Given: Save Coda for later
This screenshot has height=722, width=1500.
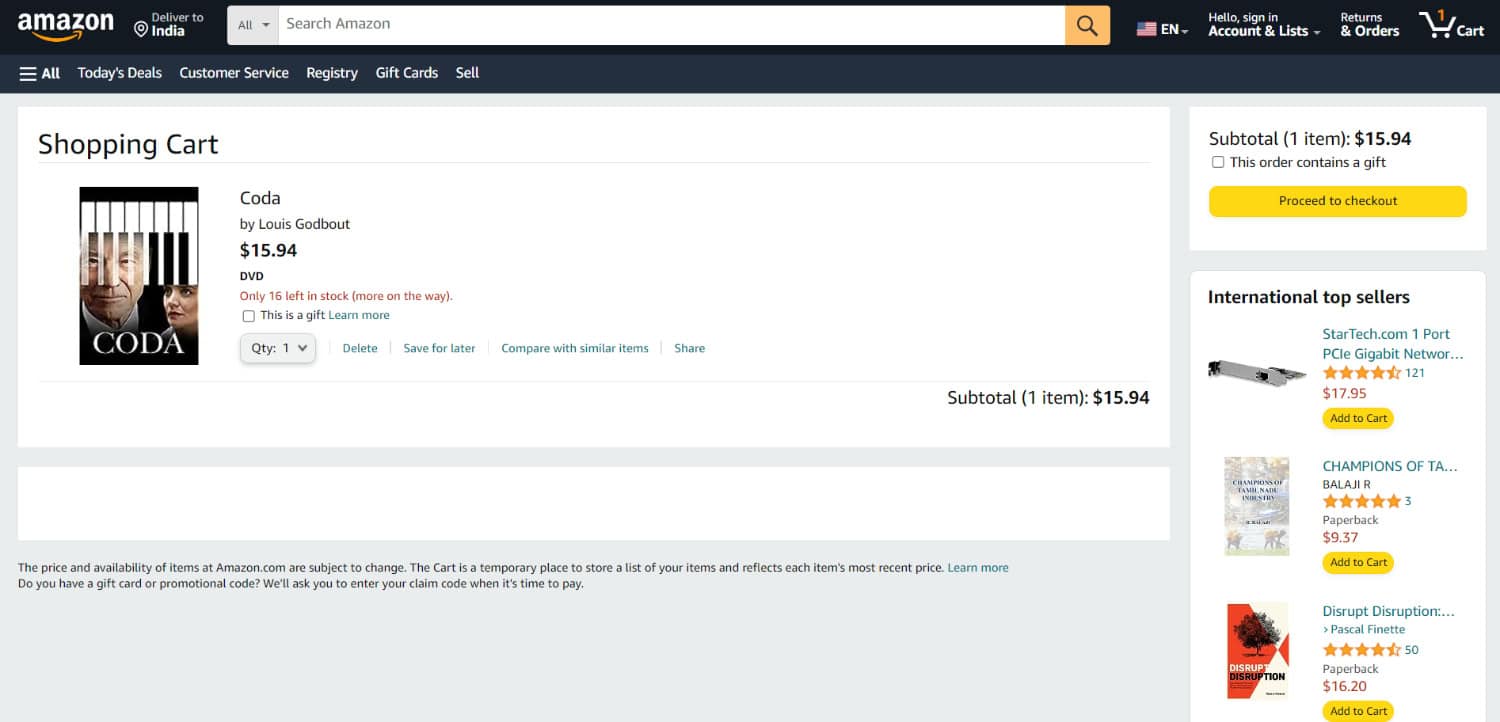Looking at the screenshot, I should 439,348.
